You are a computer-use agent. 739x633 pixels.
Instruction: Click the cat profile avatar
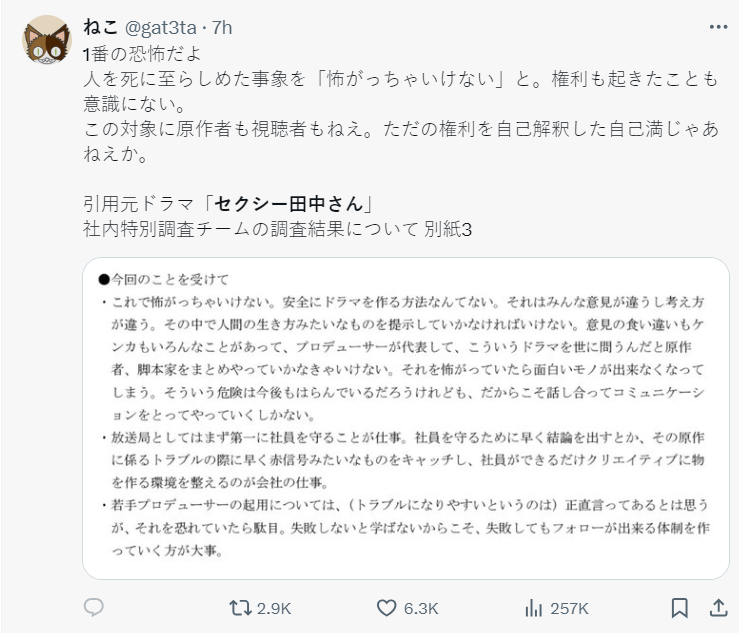pyautogui.click(x=45, y=42)
